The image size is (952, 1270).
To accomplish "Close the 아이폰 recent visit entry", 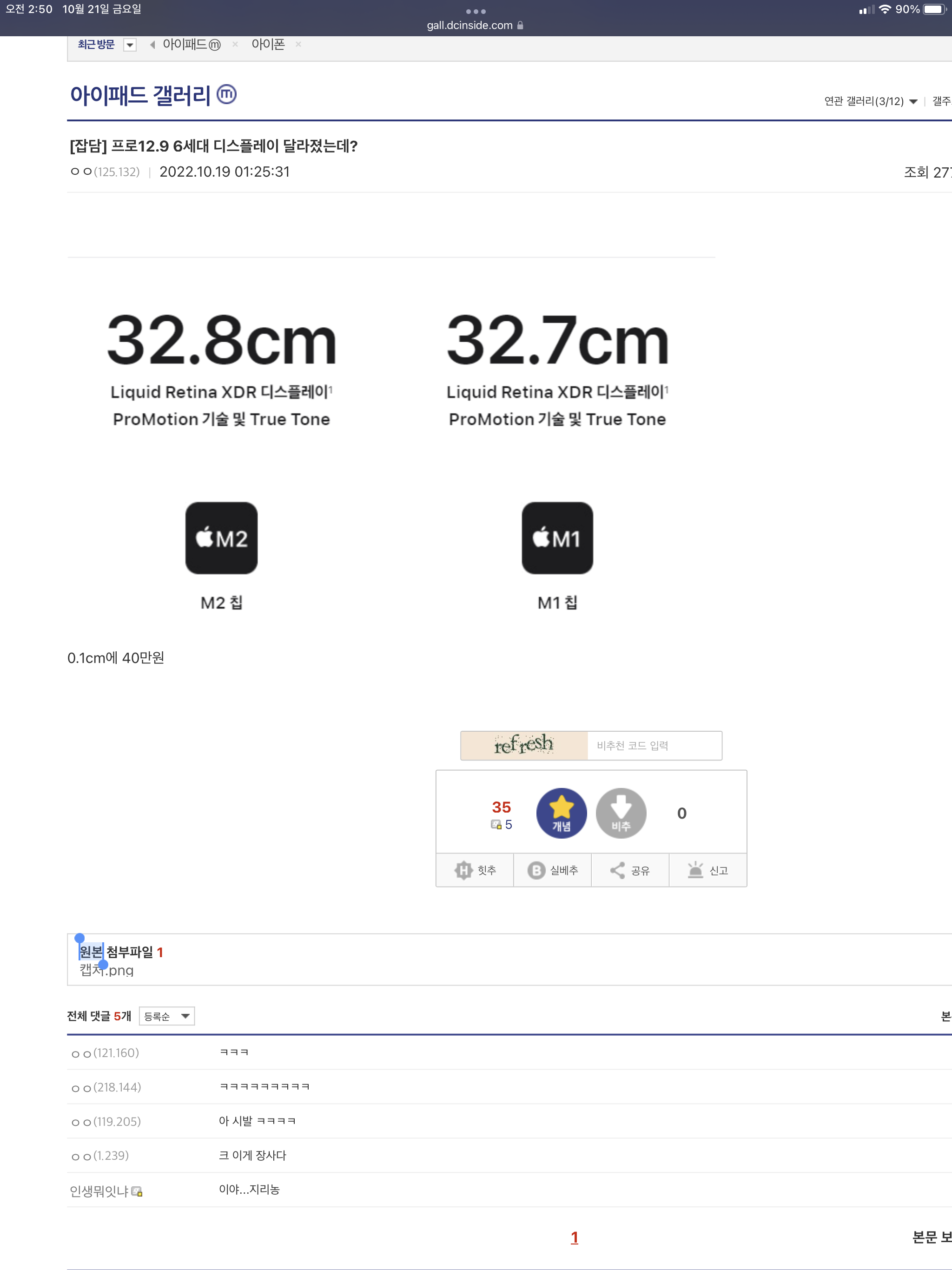I will (x=298, y=44).
